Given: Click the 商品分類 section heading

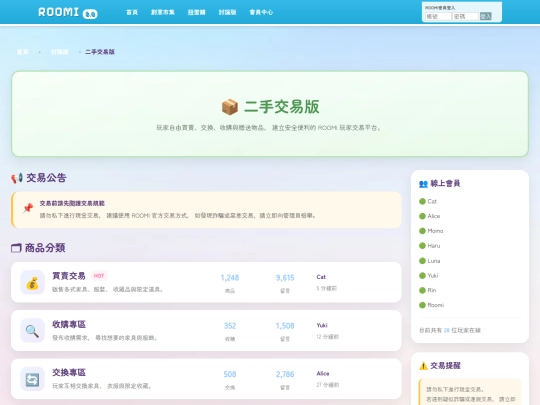Looking at the screenshot, I should (x=45, y=248).
